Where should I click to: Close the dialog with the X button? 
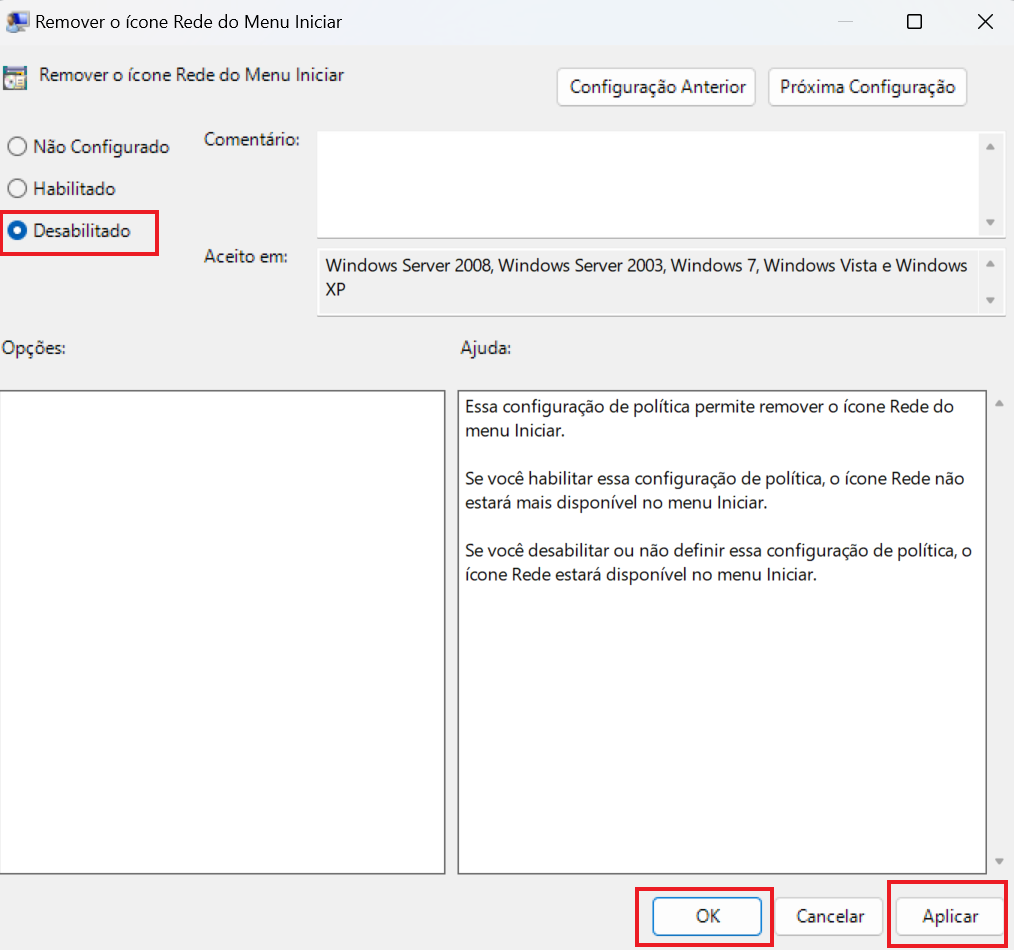click(985, 22)
